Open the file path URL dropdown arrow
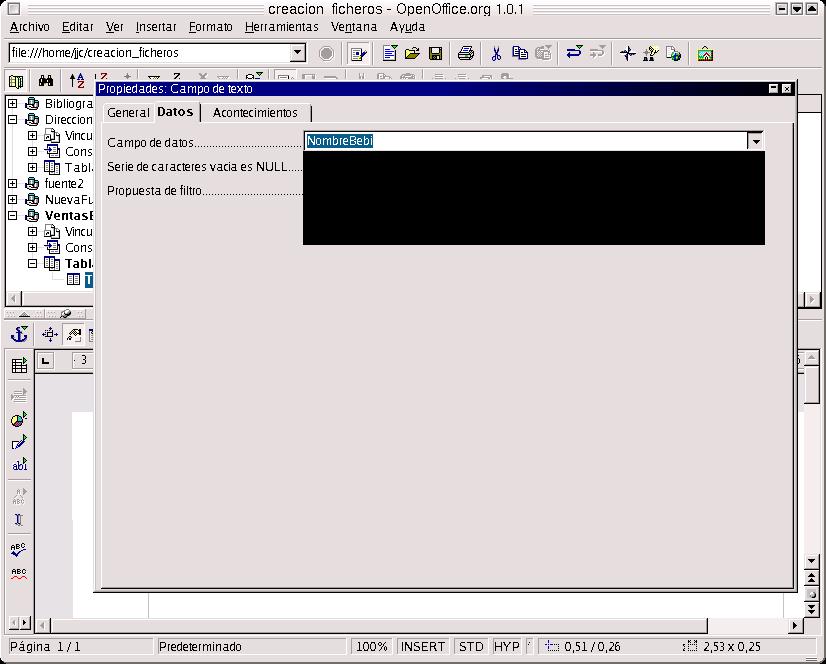Image resolution: width=826 pixels, height=664 pixels. [297, 53]
